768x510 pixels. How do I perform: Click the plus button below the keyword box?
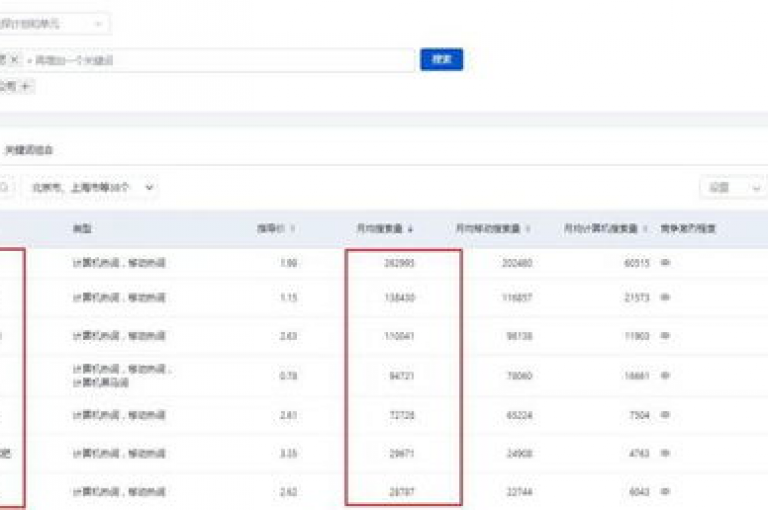tap(26, 87)
